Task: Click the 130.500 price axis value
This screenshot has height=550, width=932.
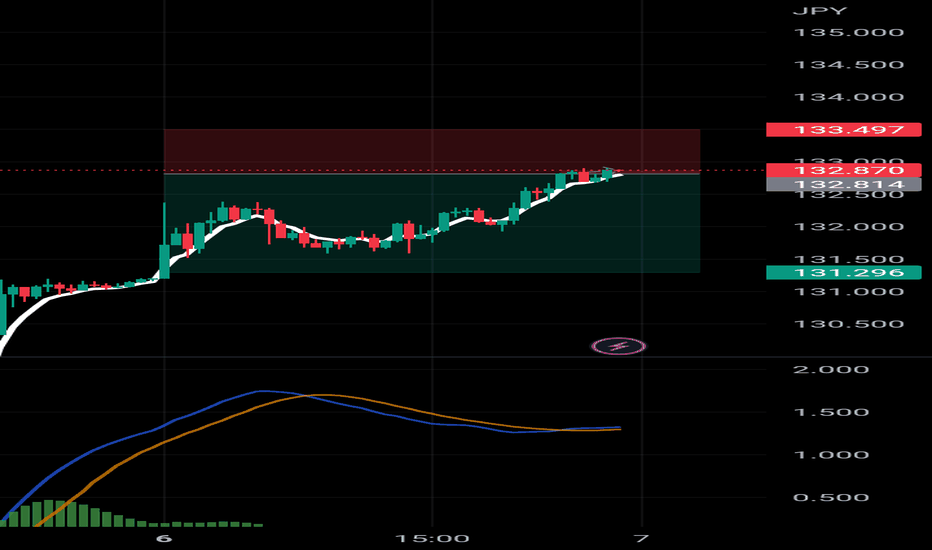Action: click(x=849, y=325)
